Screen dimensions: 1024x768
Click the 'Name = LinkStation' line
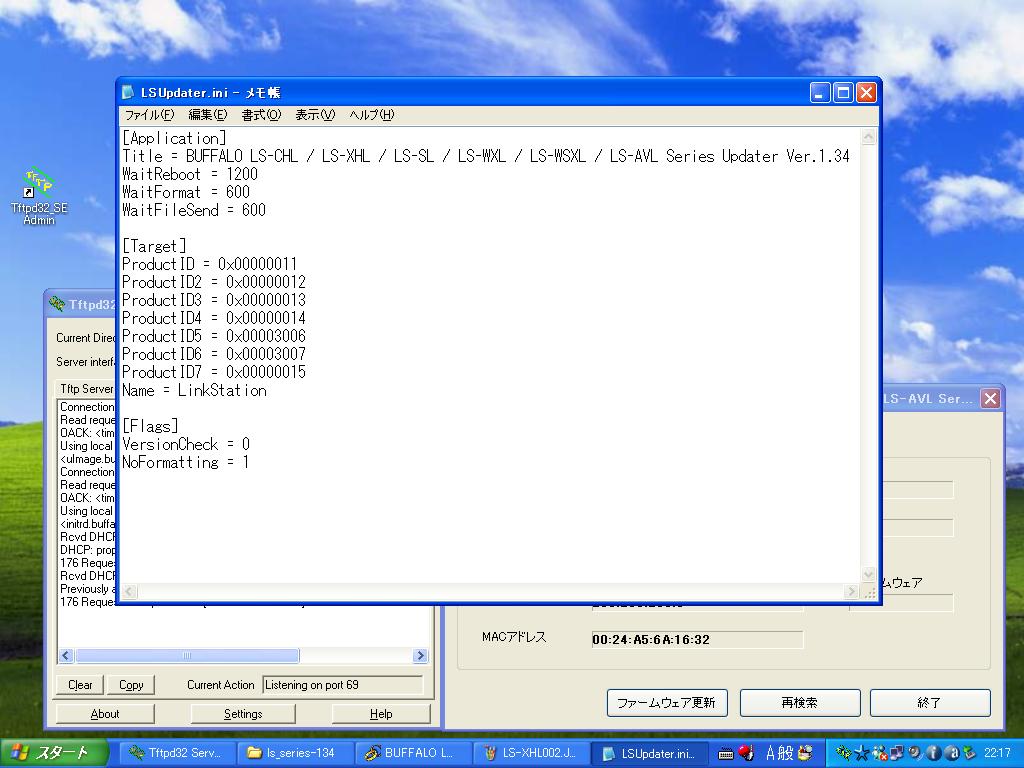pos(195,391)
